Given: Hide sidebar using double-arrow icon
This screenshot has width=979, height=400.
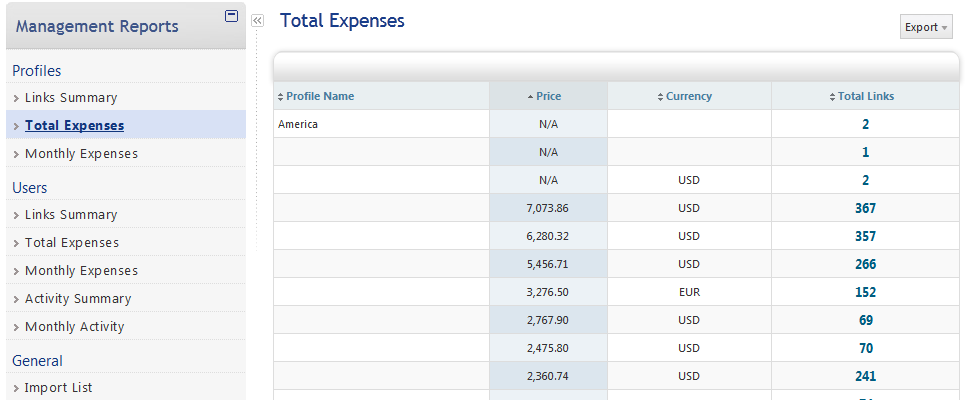Looking at the screenshot, I should (257, 20).
